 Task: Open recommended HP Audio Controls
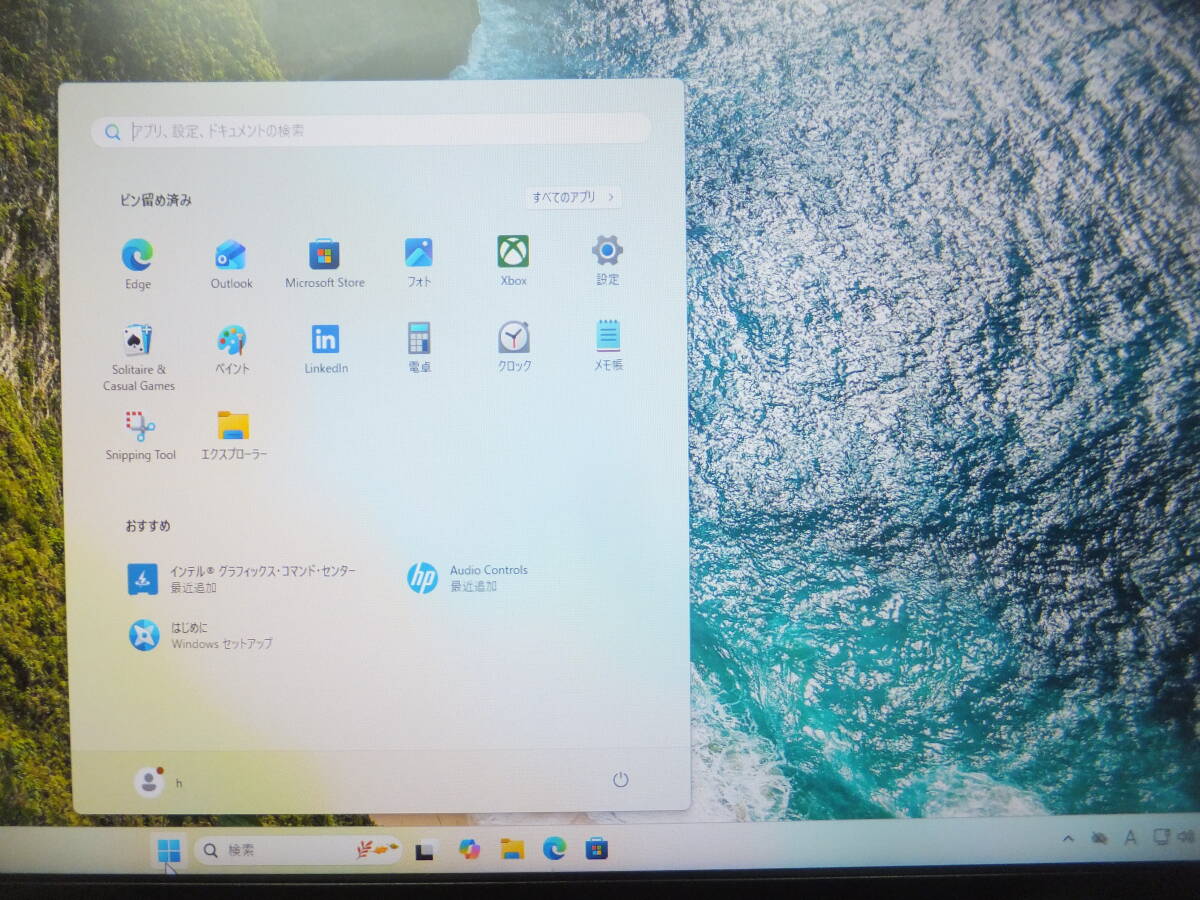click(467, 578)
